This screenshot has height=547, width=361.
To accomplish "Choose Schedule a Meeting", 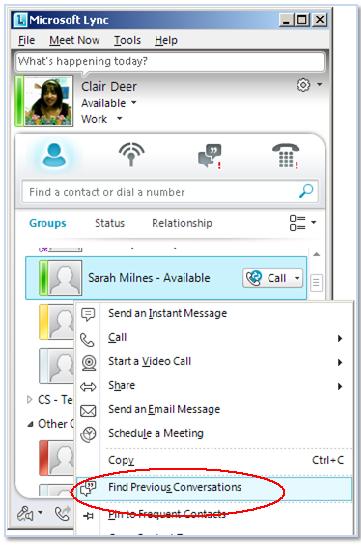I will tap(214, 434).
